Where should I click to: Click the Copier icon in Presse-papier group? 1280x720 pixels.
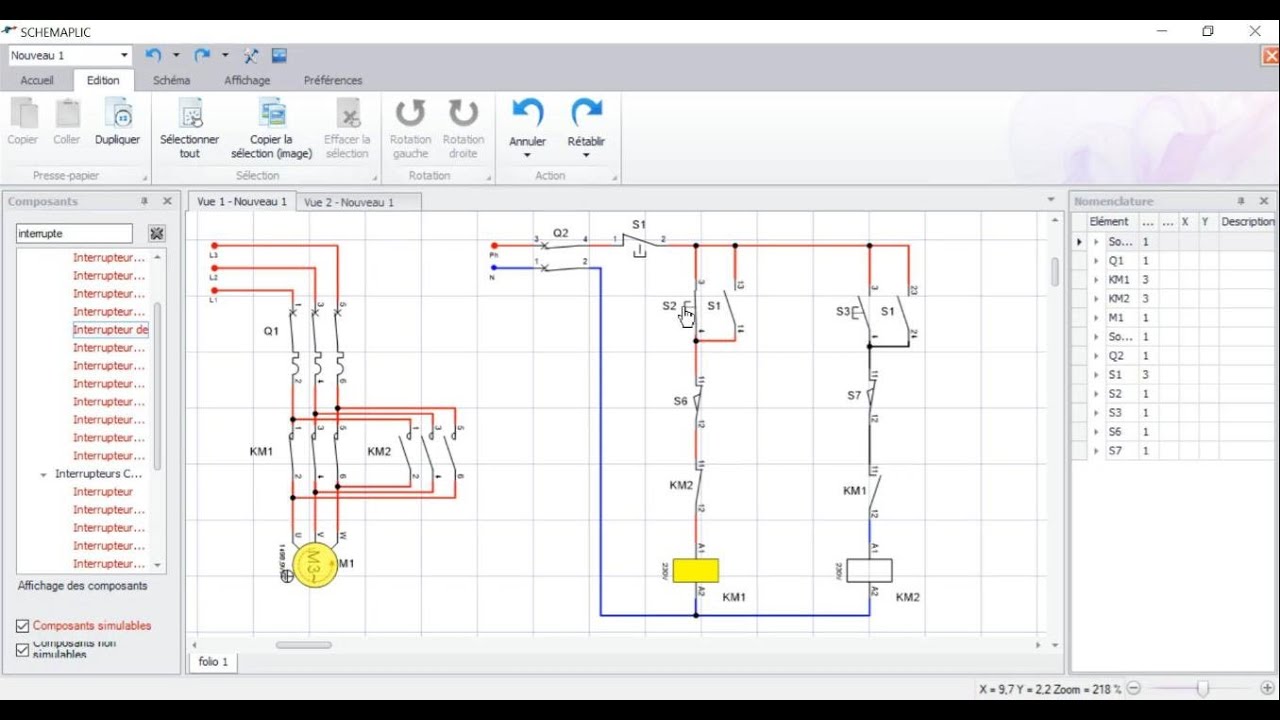click(x=23, y=114)
